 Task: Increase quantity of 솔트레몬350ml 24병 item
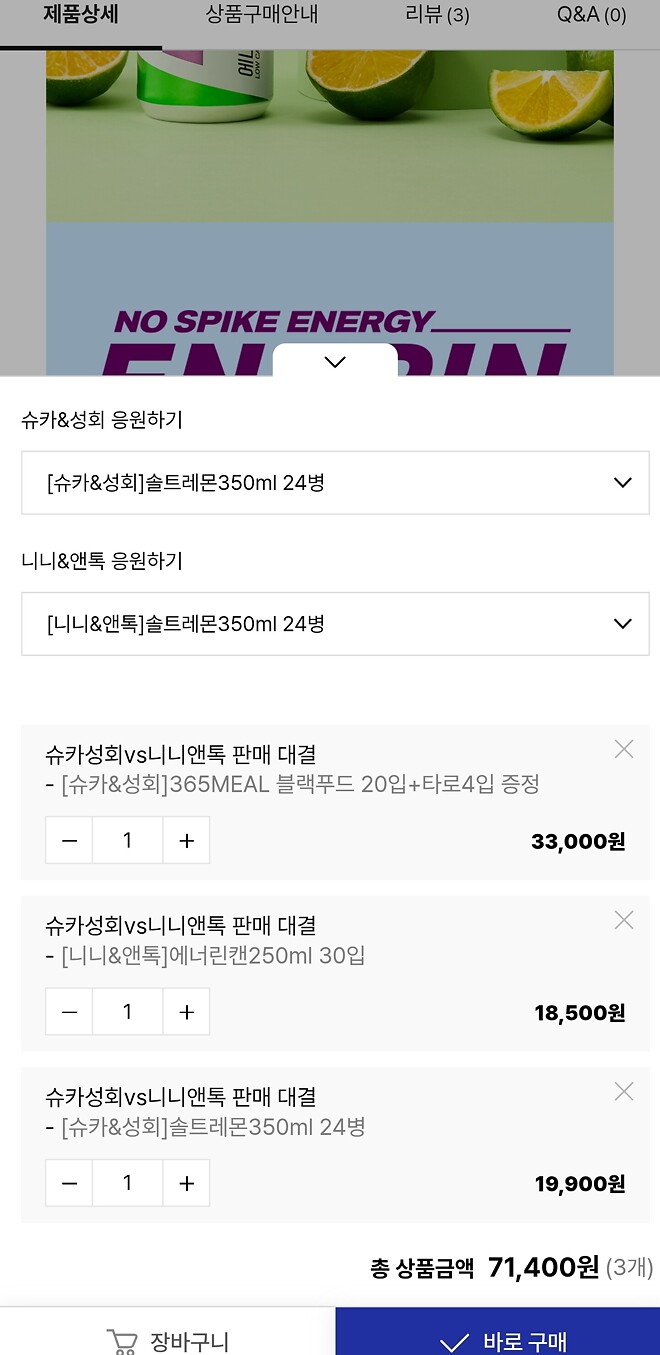click(x=186, y=1182)
